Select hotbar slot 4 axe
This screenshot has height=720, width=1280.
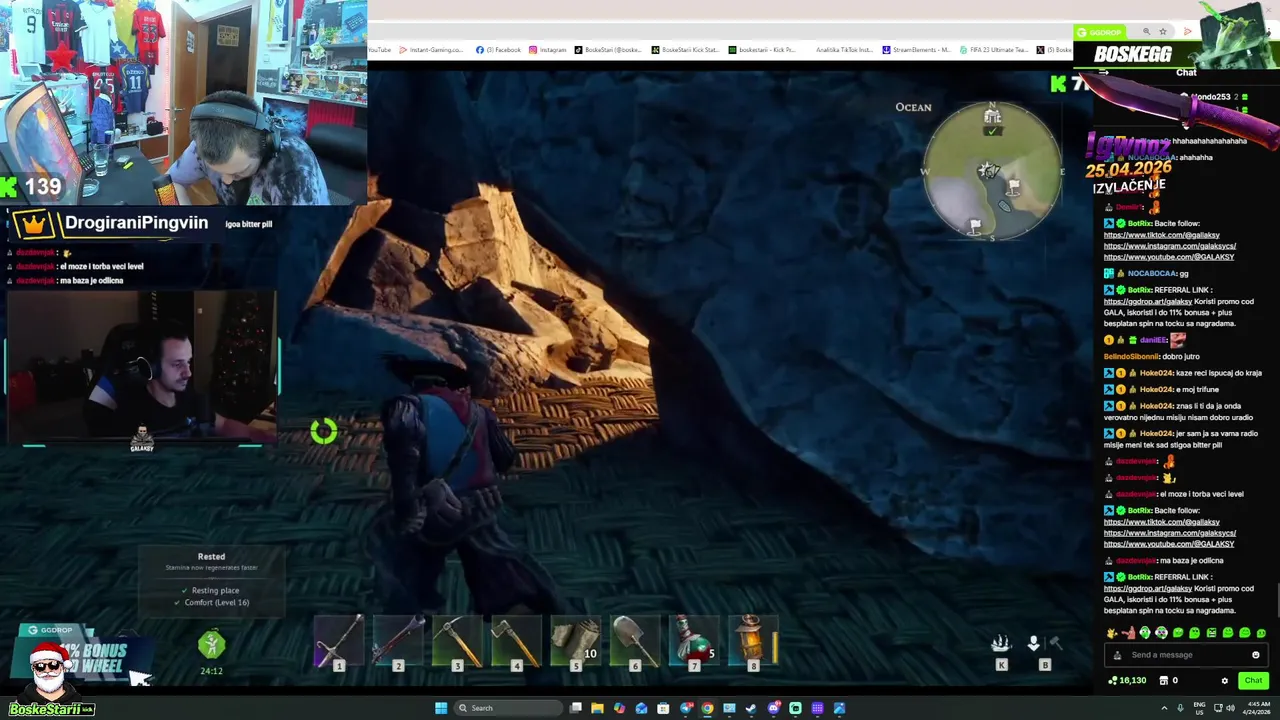coord(516,642)
